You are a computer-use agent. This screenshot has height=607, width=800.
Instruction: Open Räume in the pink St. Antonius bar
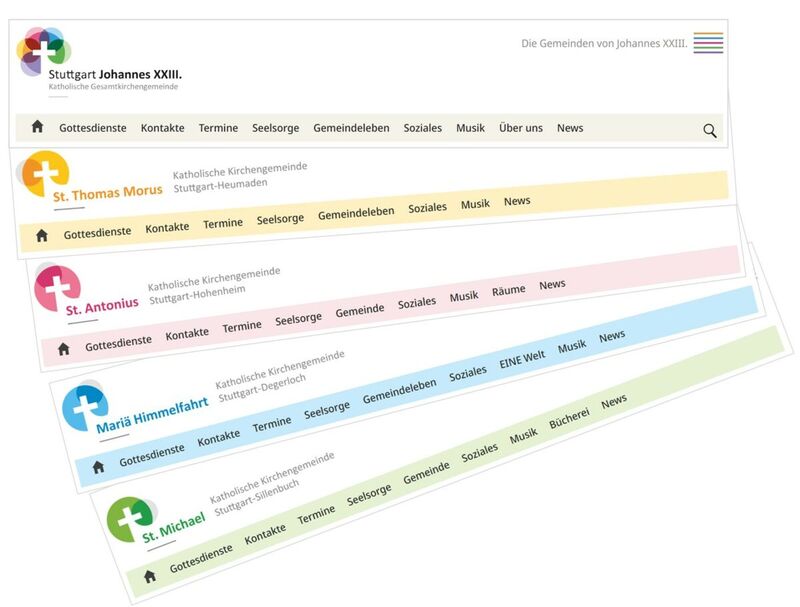click(508, 291)
